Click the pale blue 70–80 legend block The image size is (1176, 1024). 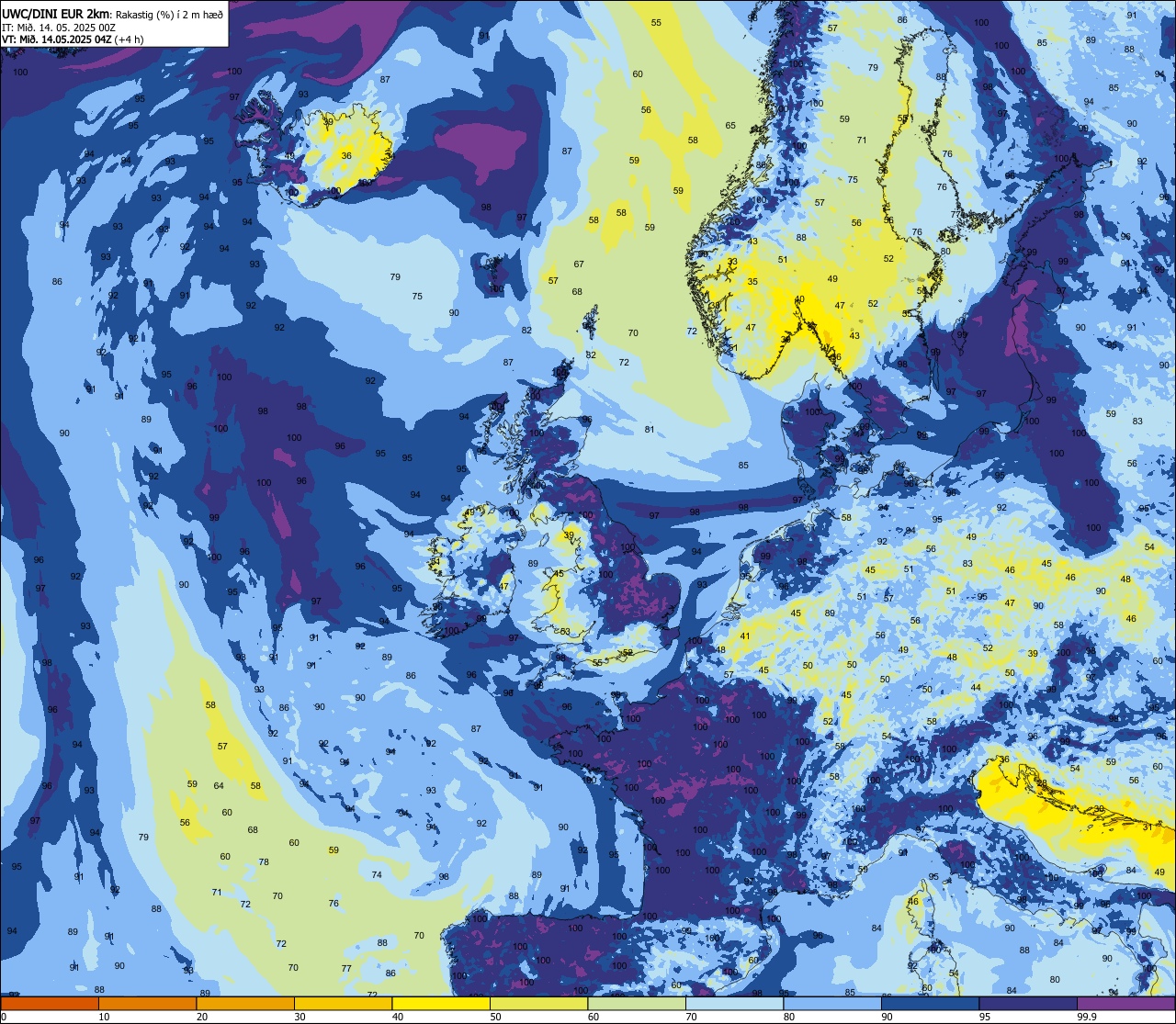(x=735, y=1003)
